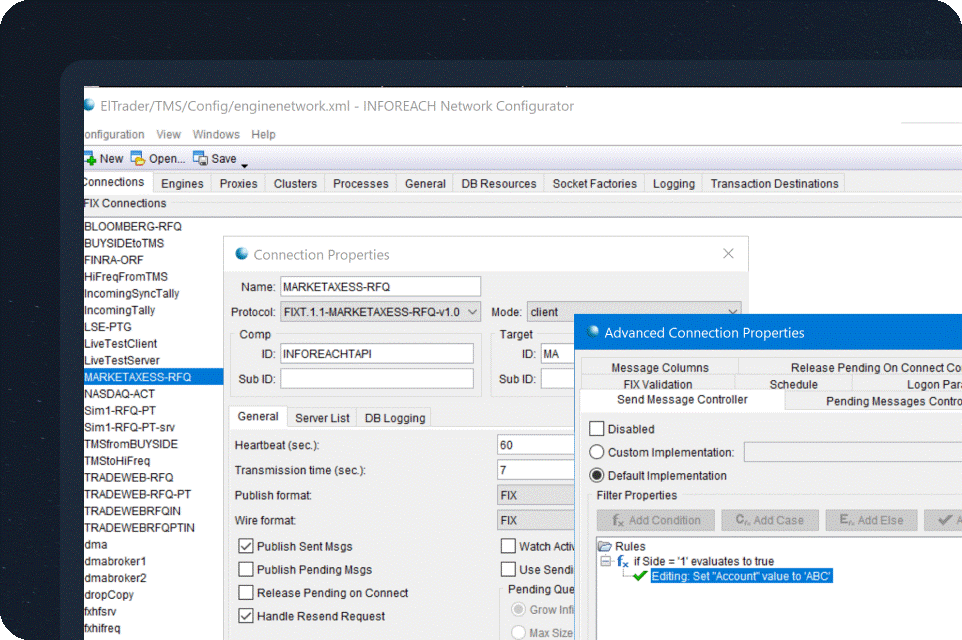This screenshot has width=962, height=640.
Task: Open the Save button dropdown arrow
Action: click(x=244, y=164)
